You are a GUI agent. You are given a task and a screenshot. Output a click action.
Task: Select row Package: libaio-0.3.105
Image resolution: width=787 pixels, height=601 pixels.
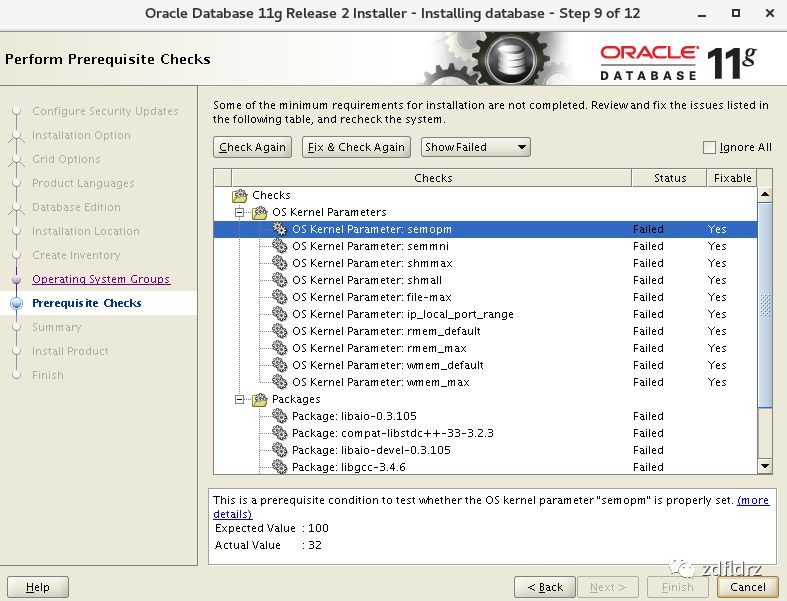tap(485, 416)
